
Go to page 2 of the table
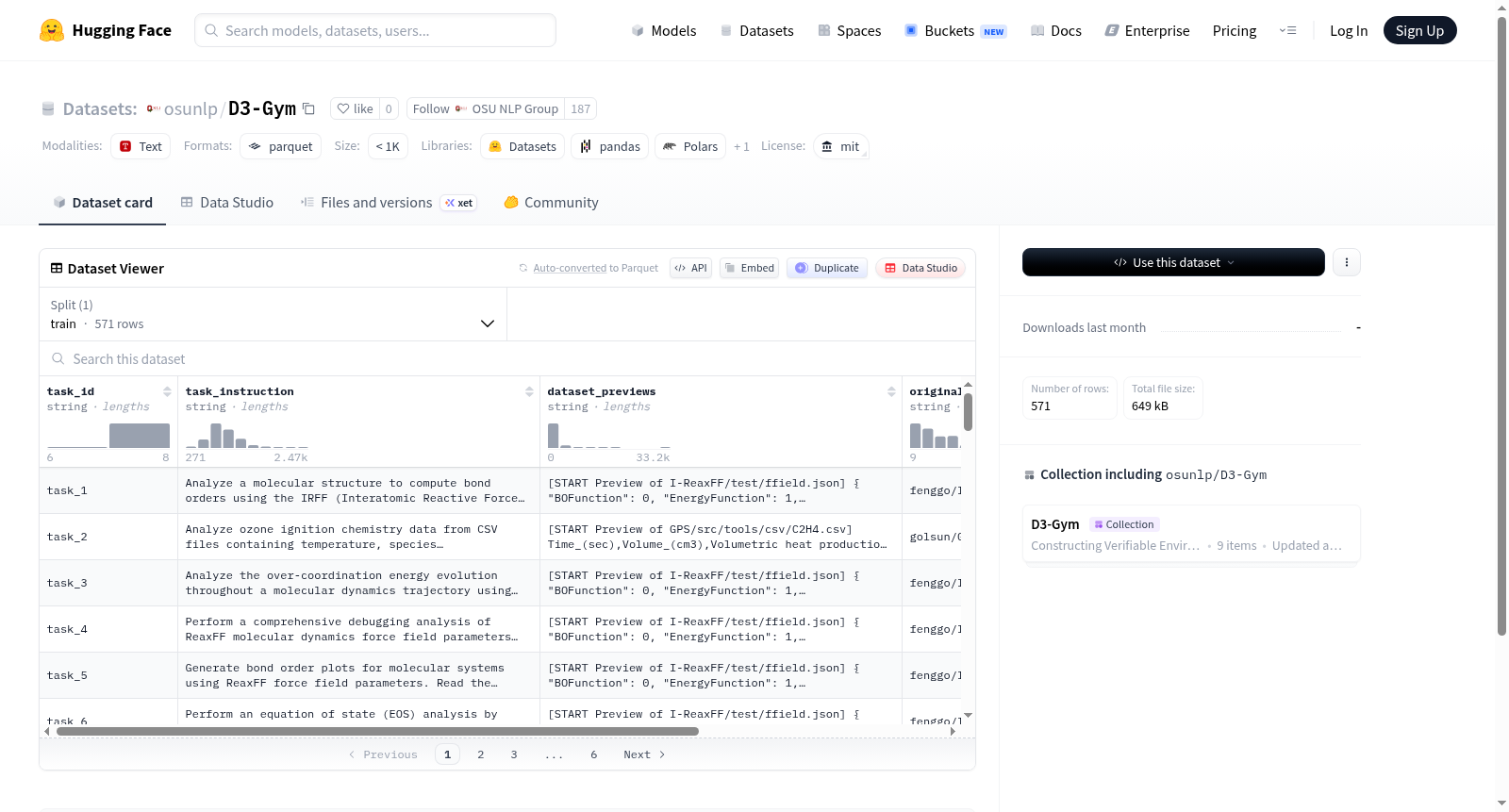(481, 754)
